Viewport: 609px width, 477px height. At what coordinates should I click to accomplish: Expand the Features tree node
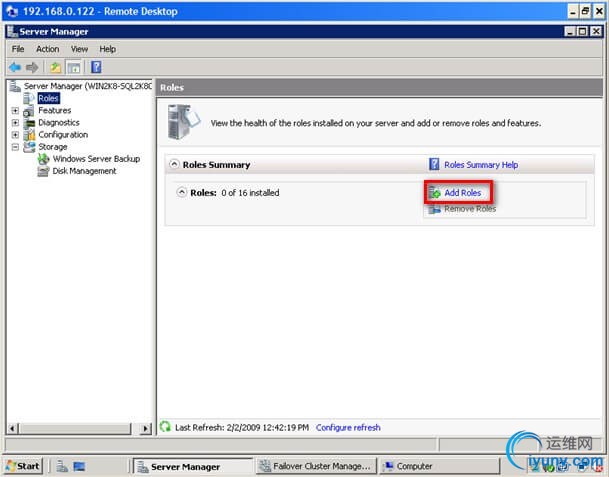click(15, 111)
